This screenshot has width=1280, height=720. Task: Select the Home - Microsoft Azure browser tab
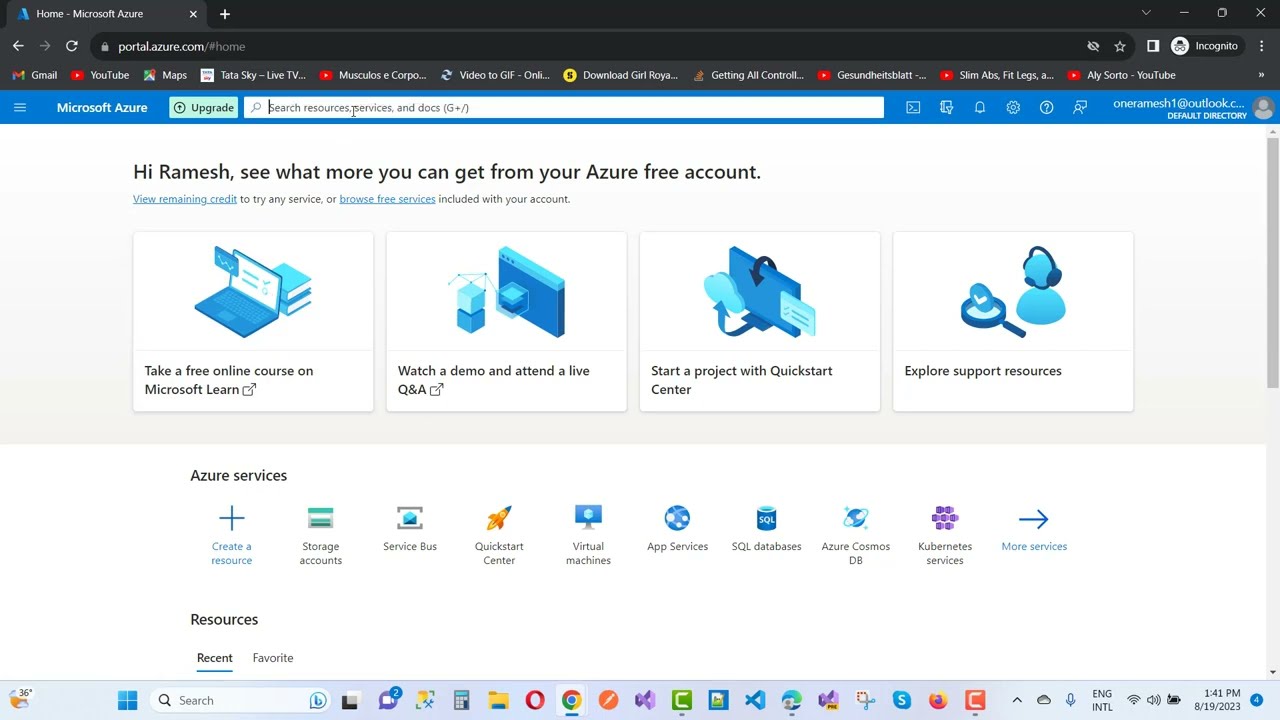click(x=105, y=14)
